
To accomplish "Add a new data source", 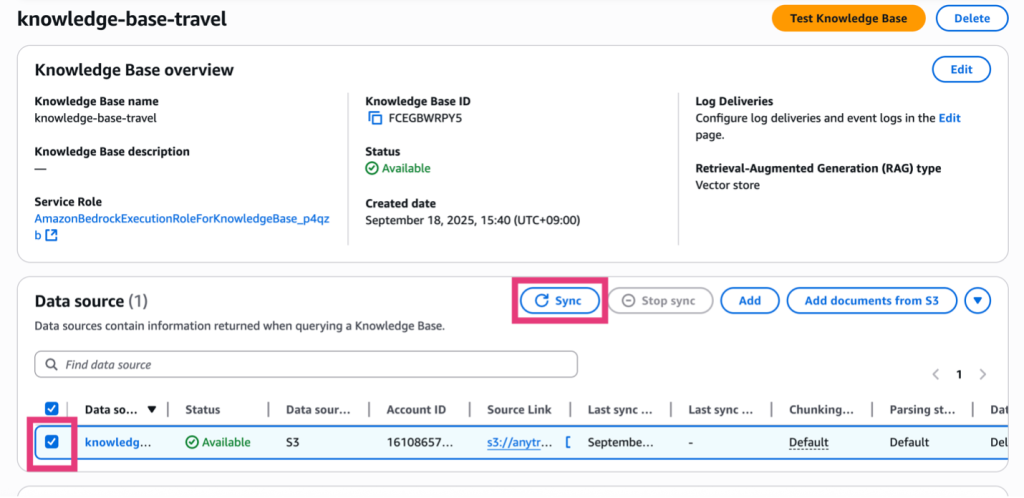I will coord(750,301).
